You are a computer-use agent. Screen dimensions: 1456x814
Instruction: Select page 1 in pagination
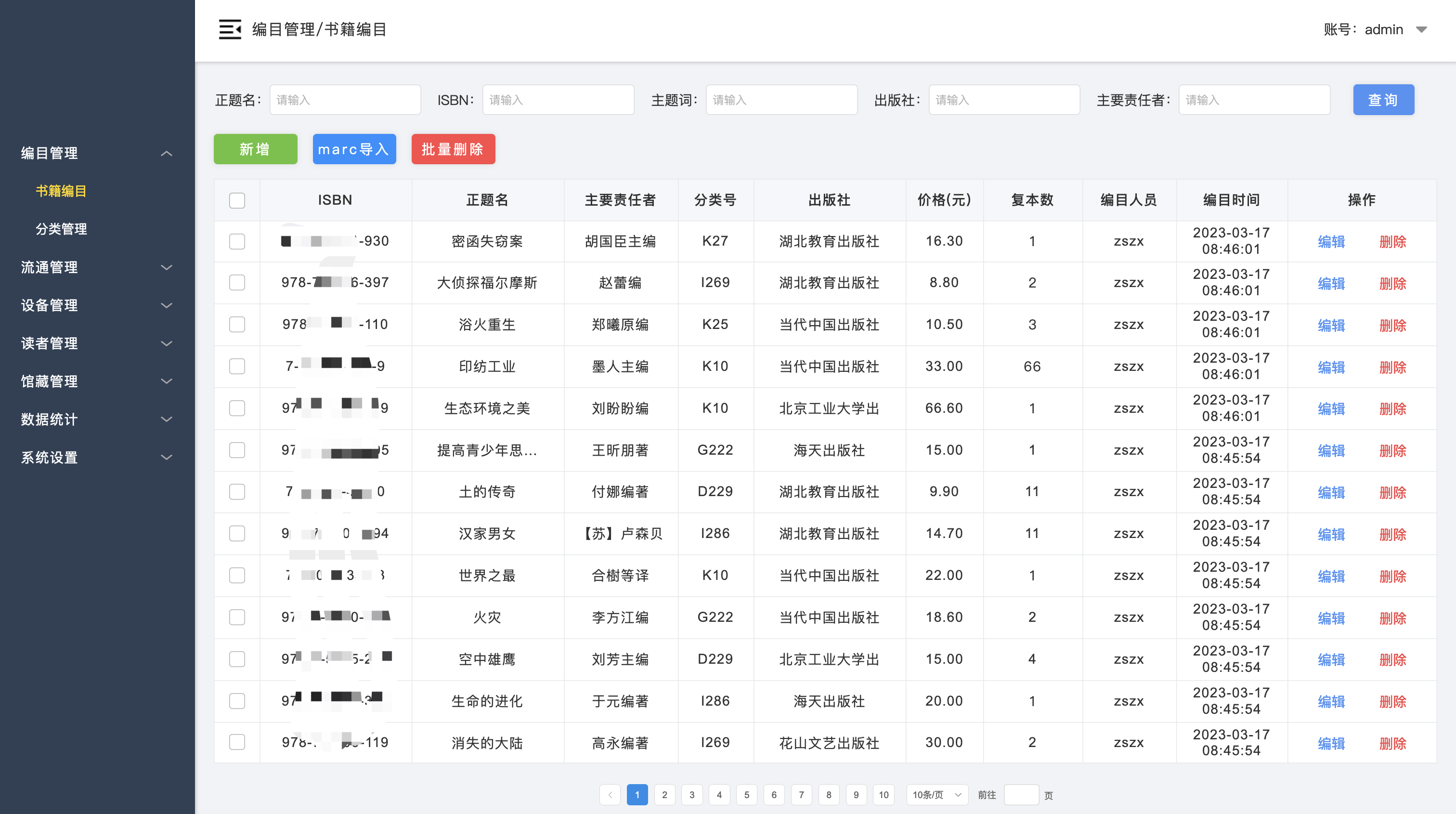click(x=637, y=795)
